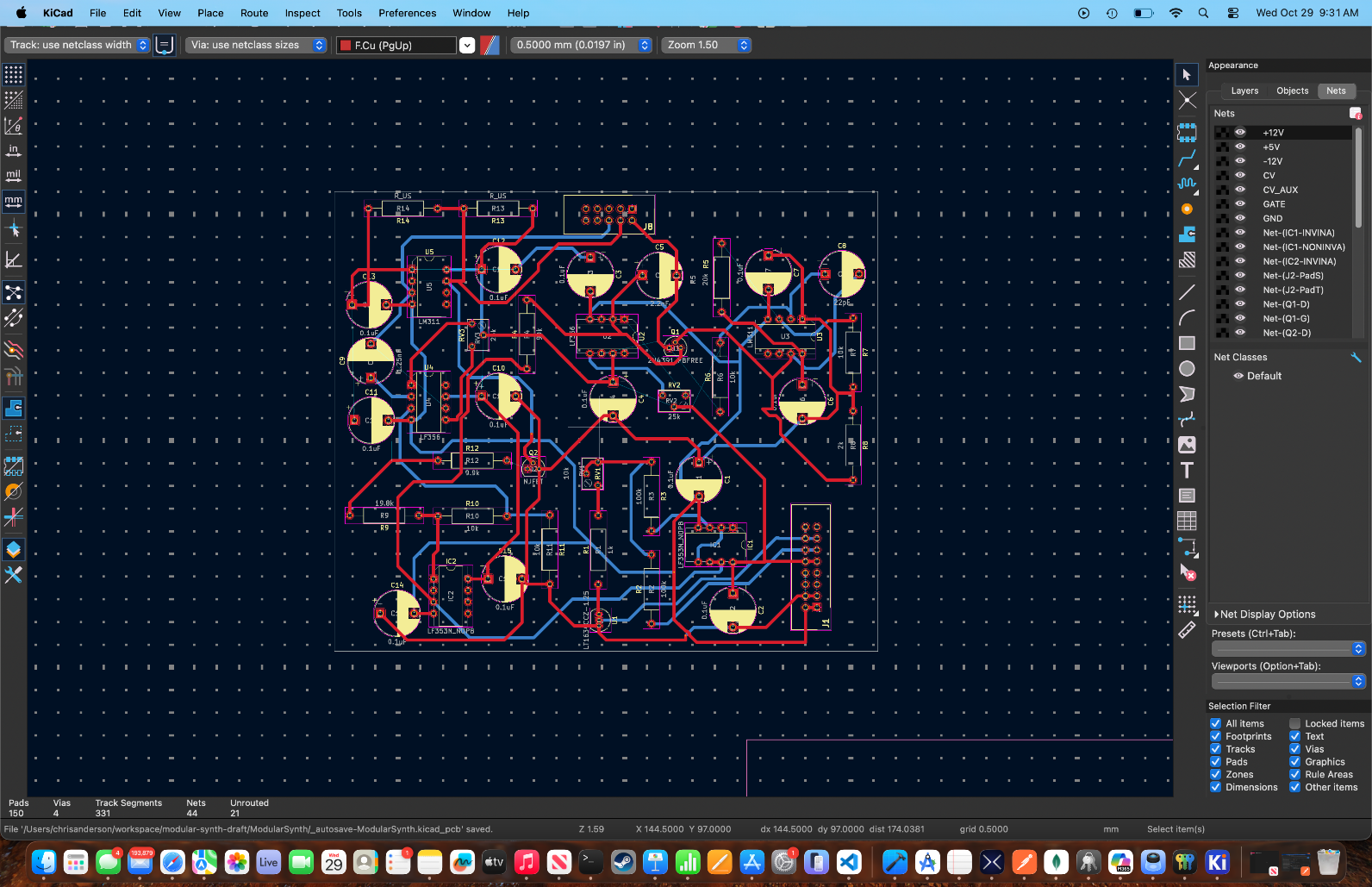Viewport: 1372px width, 887px height.
Task: Select the Route Tracks tool
Action: 1187,159
